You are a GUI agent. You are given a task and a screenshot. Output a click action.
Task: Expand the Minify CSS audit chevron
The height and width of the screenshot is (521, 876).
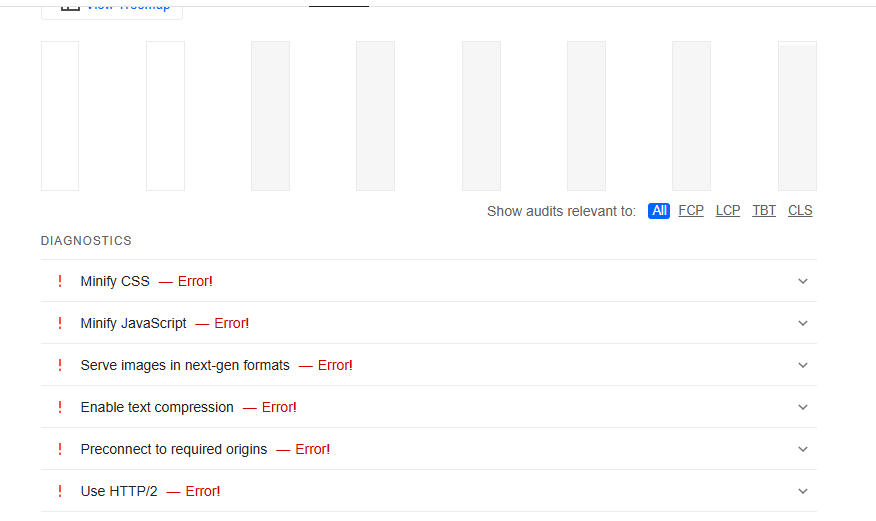(802, 281)
